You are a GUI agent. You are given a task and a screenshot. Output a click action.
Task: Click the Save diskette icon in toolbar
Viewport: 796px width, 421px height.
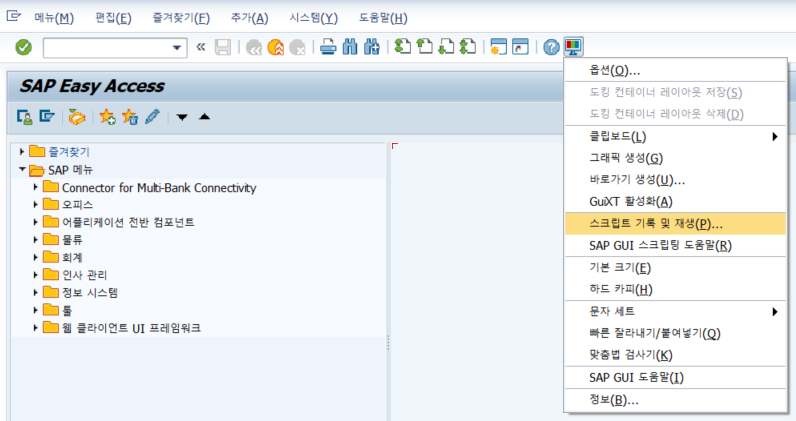click(223, 48)
